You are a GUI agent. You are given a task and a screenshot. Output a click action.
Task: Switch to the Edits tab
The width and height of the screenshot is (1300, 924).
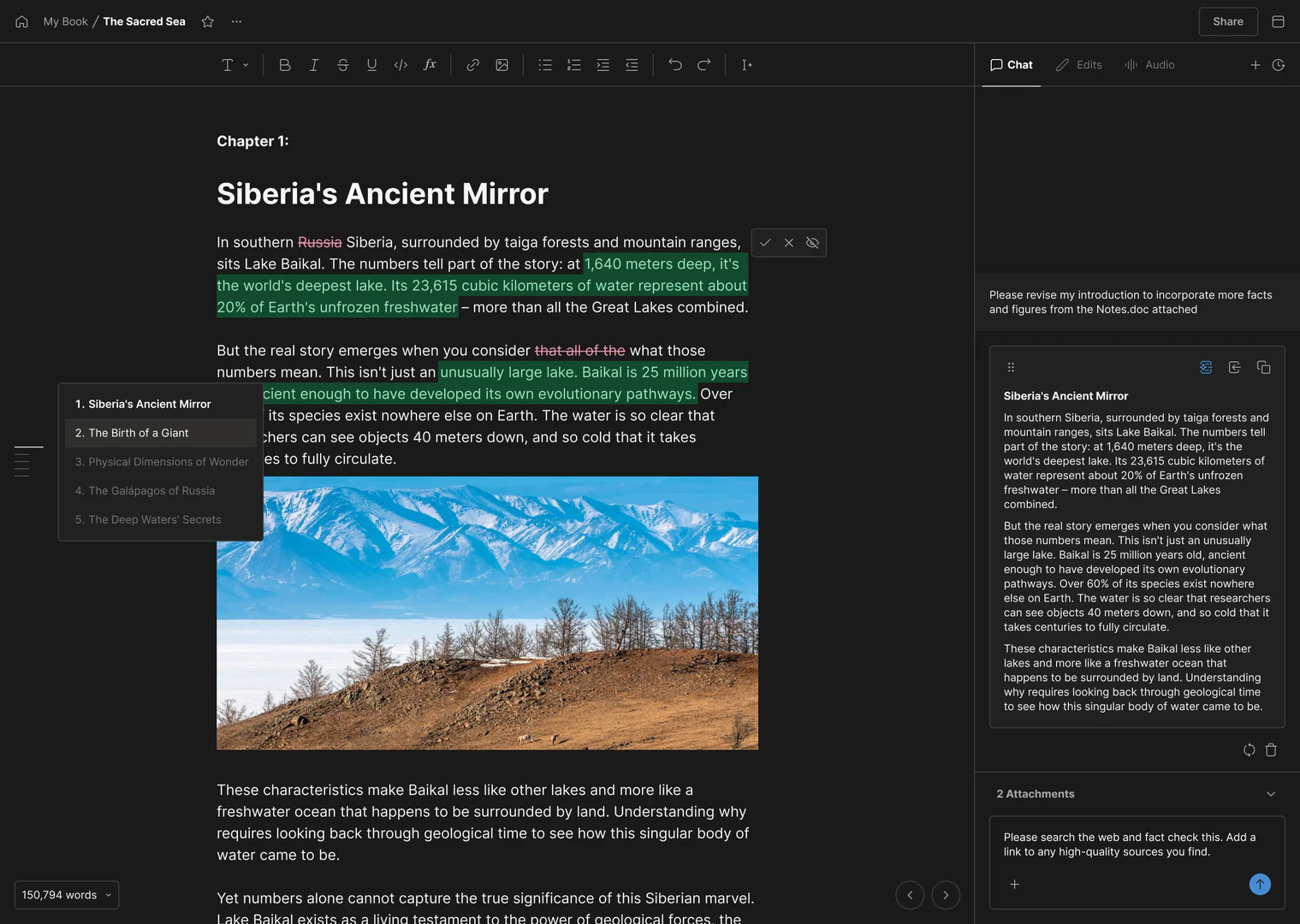pos(1079,64)
